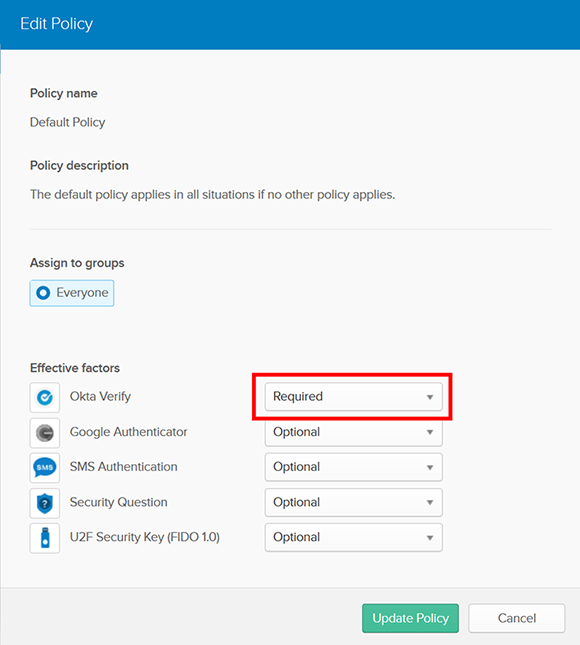This screenshot has width=580, height=645.
Task: Open the Security Question Optional dropdown
Action: pyautogui.click(x=353, y=502)
